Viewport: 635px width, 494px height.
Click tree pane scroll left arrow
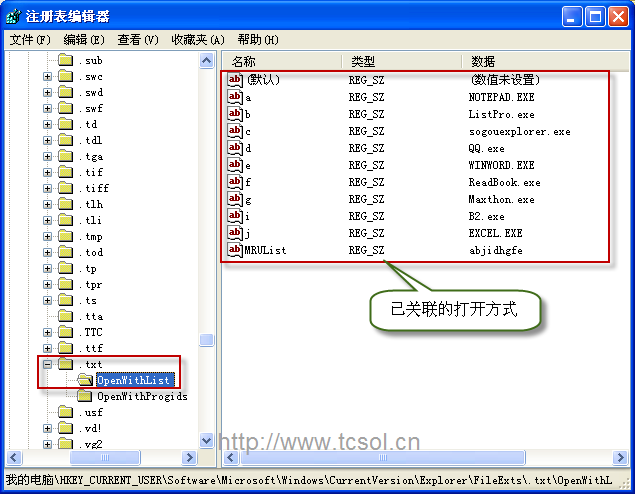coord(13,458)
